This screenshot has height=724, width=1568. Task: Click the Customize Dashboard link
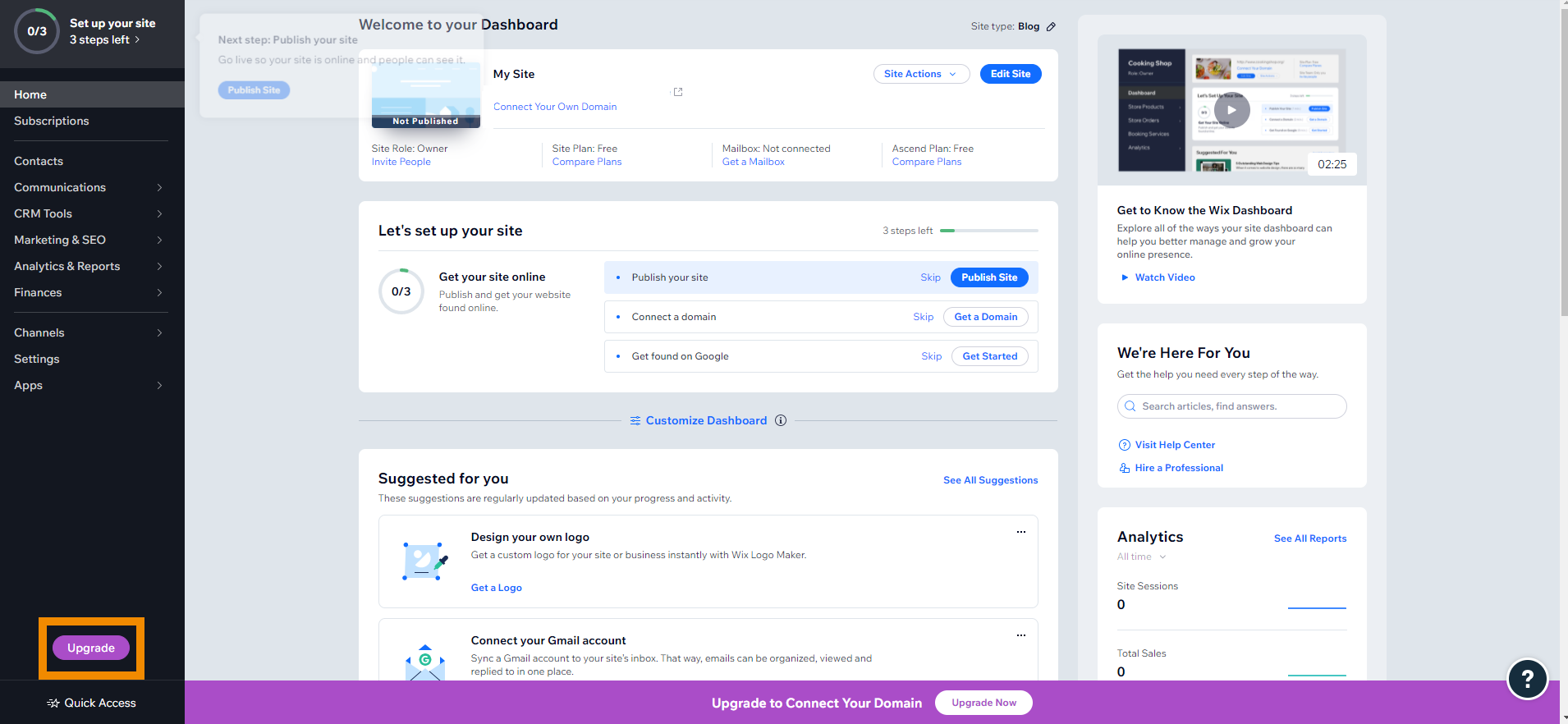tap(706, 420)
